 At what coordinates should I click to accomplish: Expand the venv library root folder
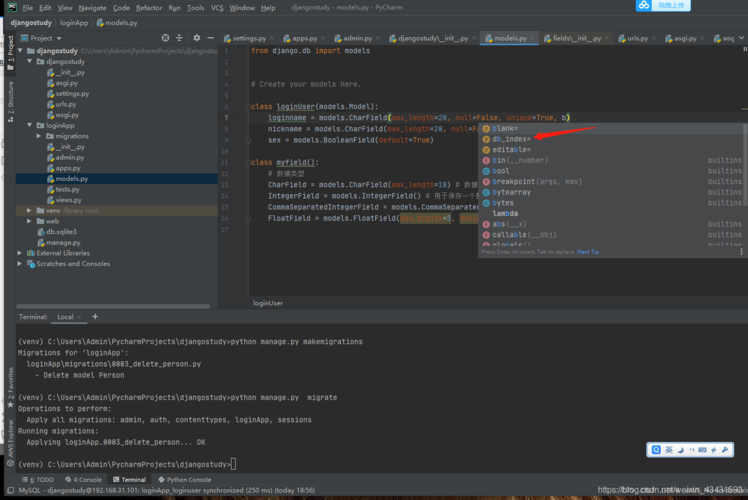(29, 210)
